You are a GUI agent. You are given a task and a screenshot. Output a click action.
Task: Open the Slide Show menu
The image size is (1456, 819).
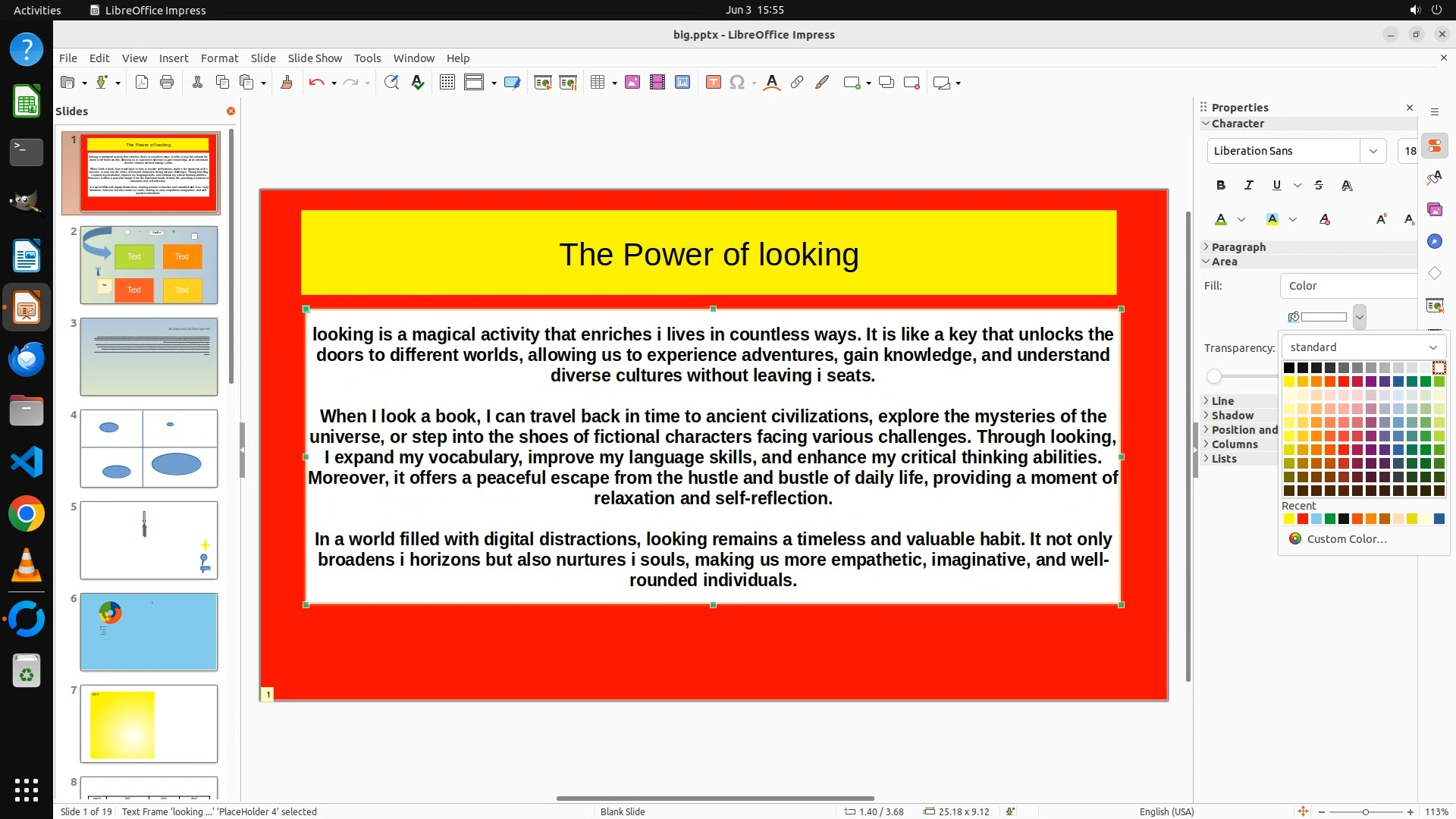coord(315,58)
